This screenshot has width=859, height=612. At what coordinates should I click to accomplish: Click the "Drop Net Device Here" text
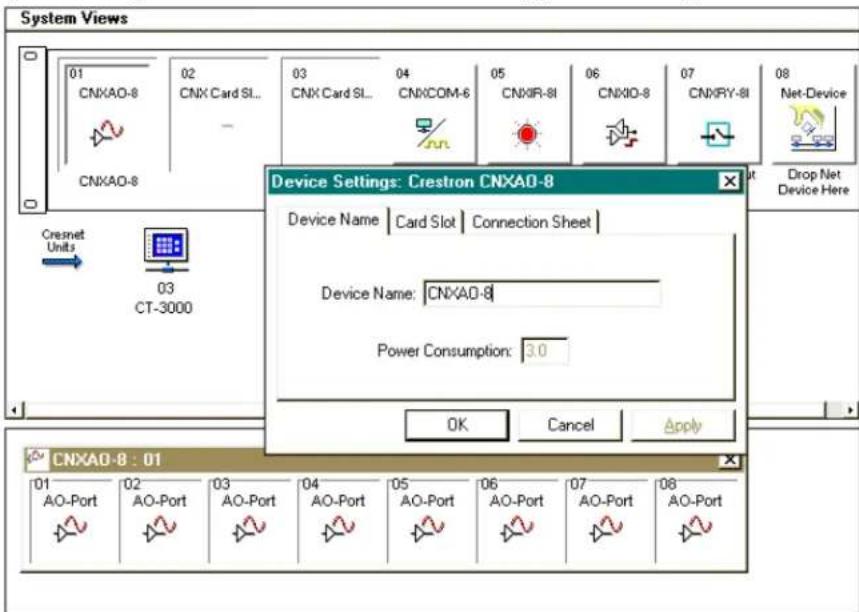click(813, 182)
